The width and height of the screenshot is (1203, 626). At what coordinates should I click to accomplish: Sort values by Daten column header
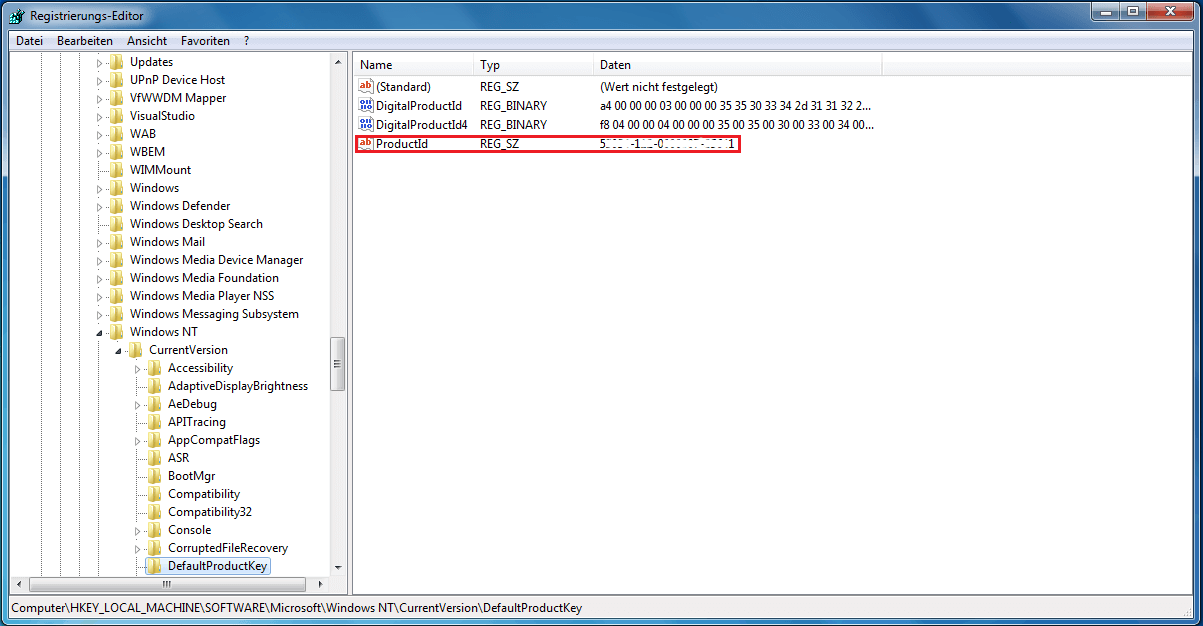click(x=737, y=65)
